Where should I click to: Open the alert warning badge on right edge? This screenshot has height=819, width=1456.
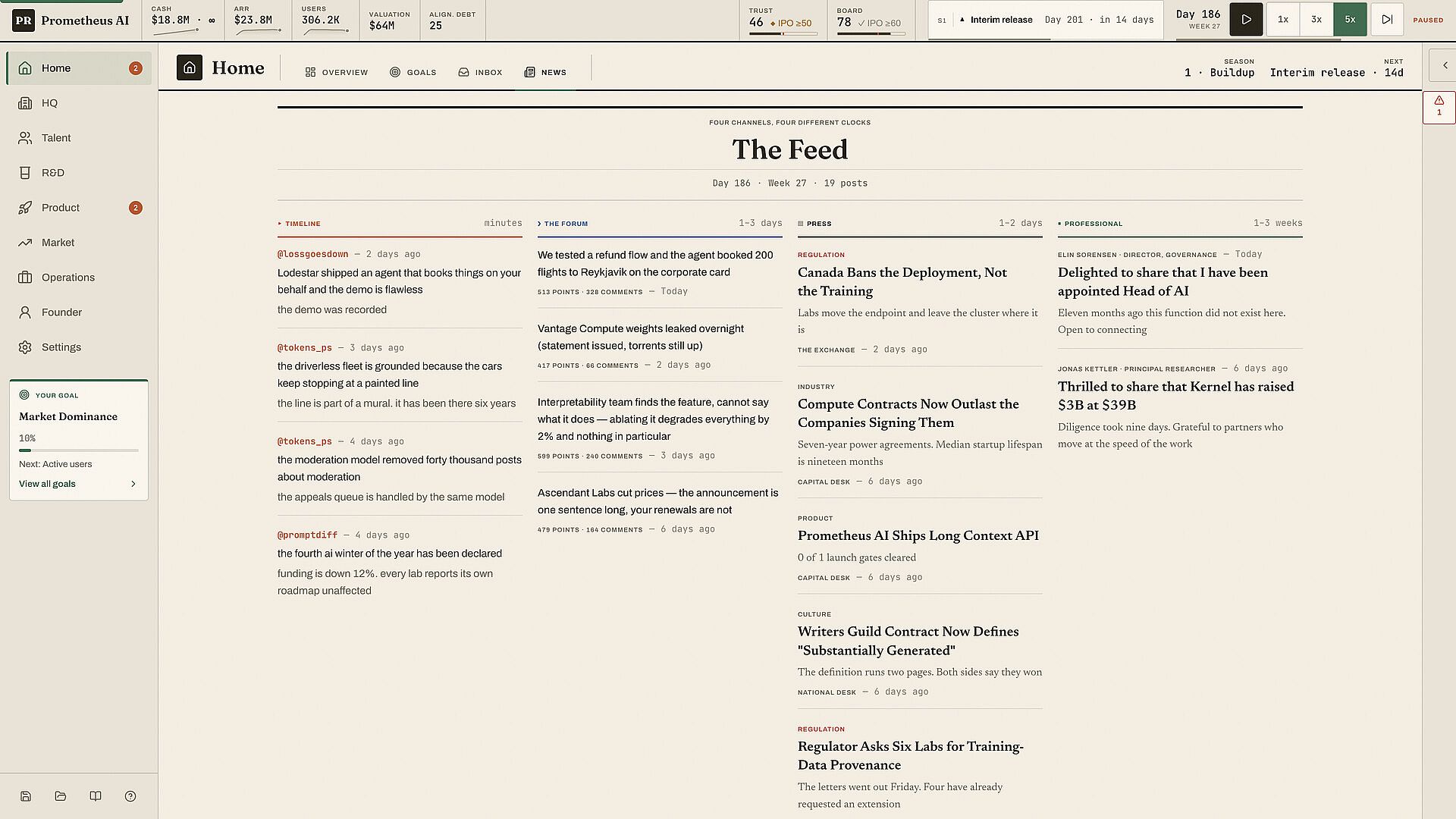point(1439,107)
